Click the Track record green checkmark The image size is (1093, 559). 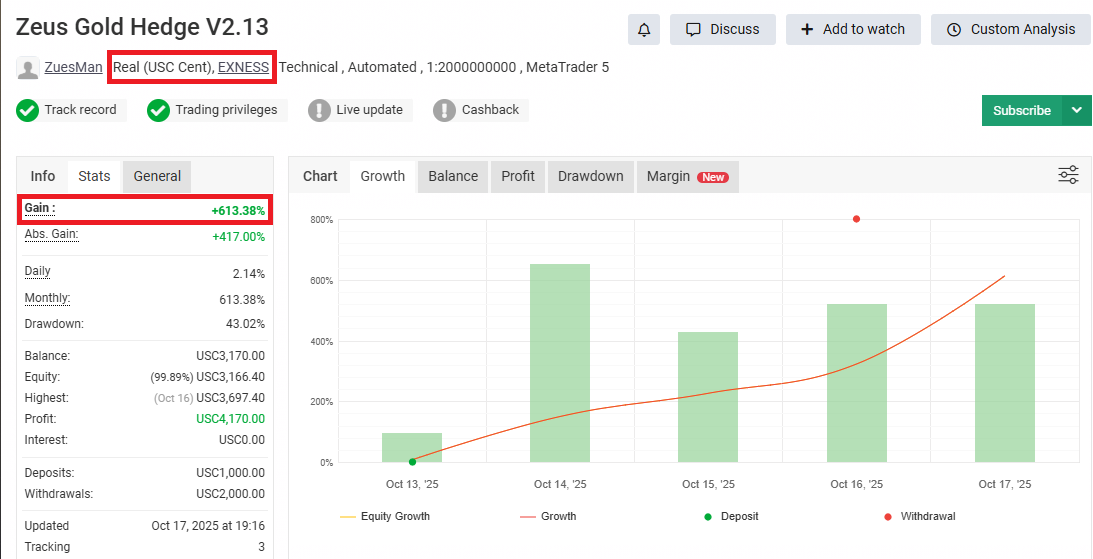[28, 110]
